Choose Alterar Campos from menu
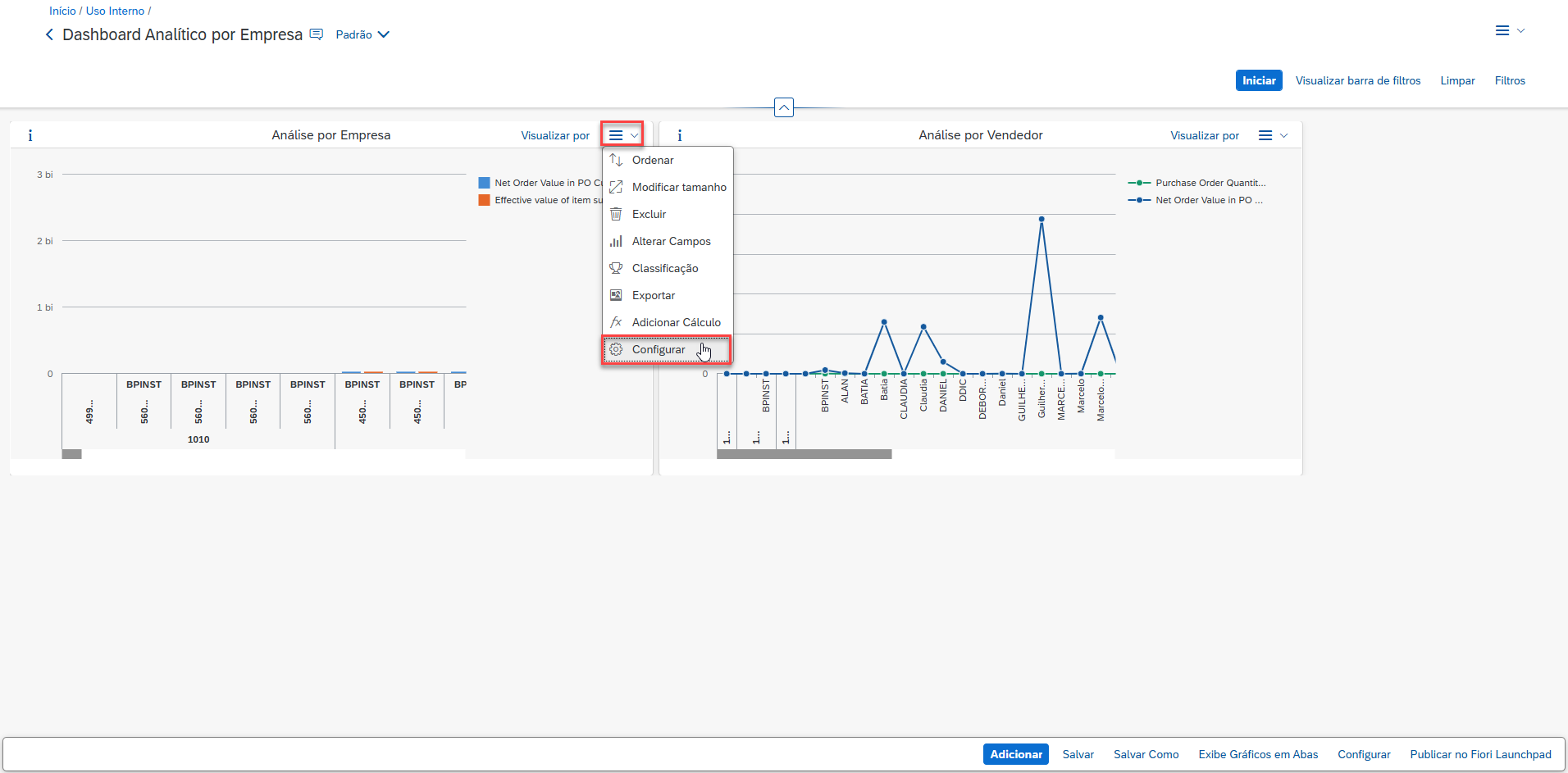Viewport: 1568px width, 773px height. coord(671,241)
